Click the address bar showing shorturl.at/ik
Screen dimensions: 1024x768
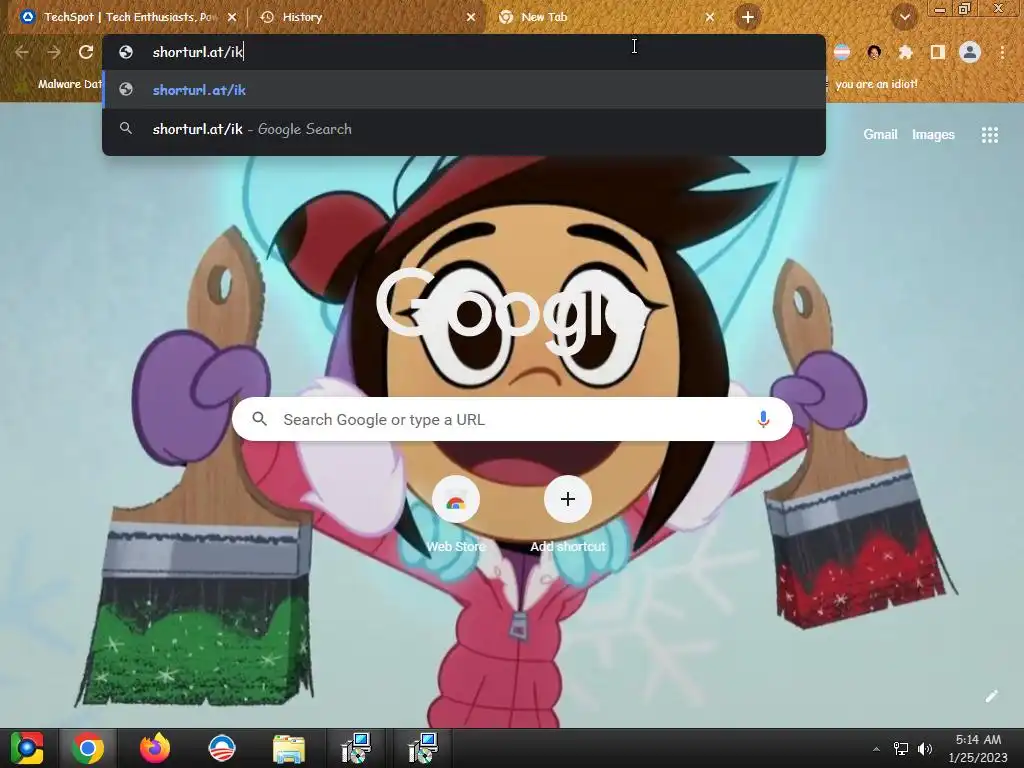point(464,52)
